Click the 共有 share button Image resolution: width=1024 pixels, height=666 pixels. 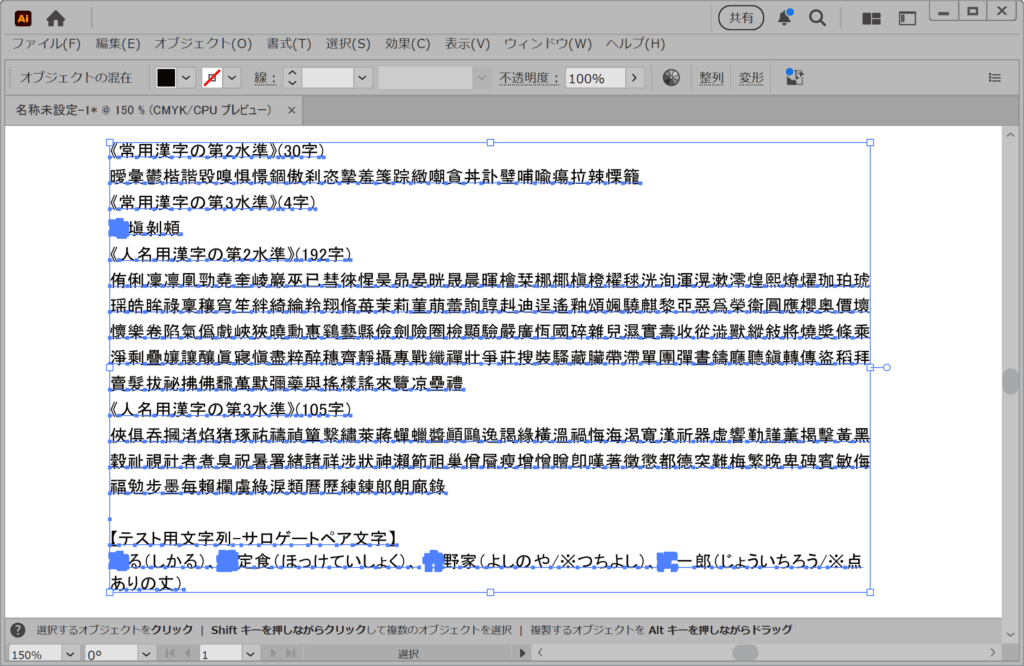(x=741, y=18)
